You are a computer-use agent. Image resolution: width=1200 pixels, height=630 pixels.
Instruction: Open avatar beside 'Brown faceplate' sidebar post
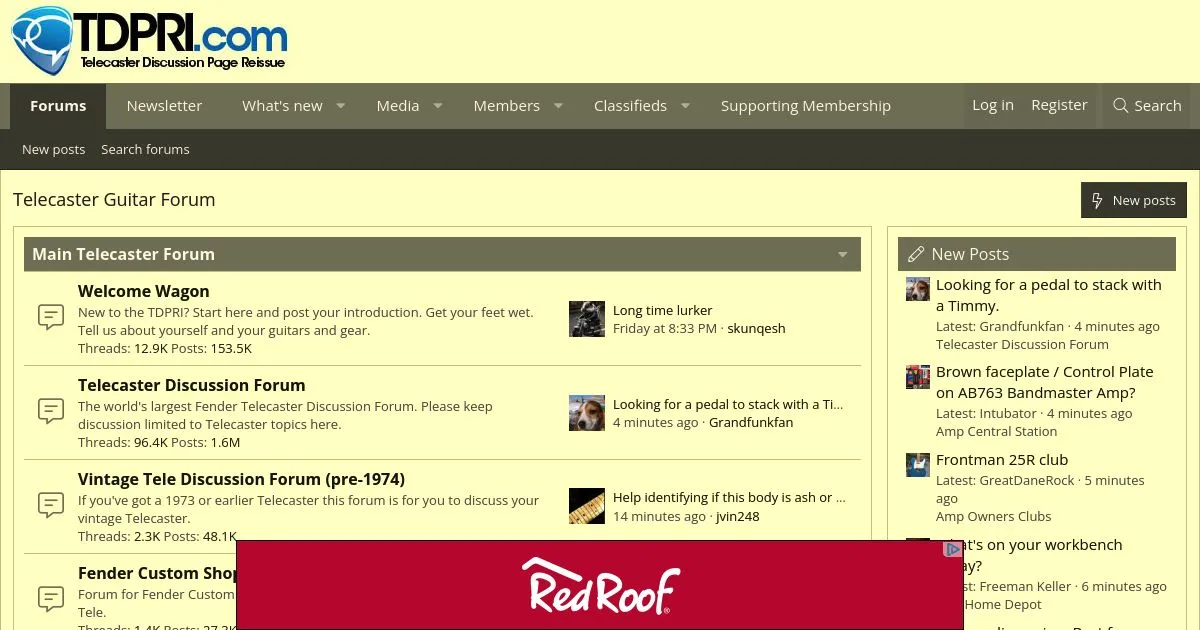(918, 377)
